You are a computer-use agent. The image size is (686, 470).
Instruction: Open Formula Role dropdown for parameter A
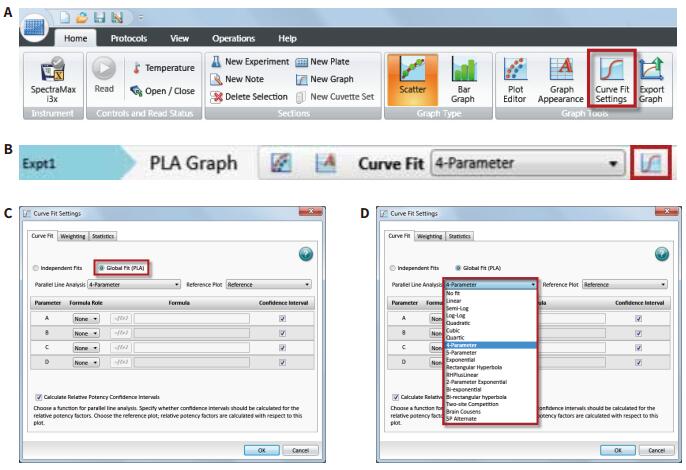[86, 319]
